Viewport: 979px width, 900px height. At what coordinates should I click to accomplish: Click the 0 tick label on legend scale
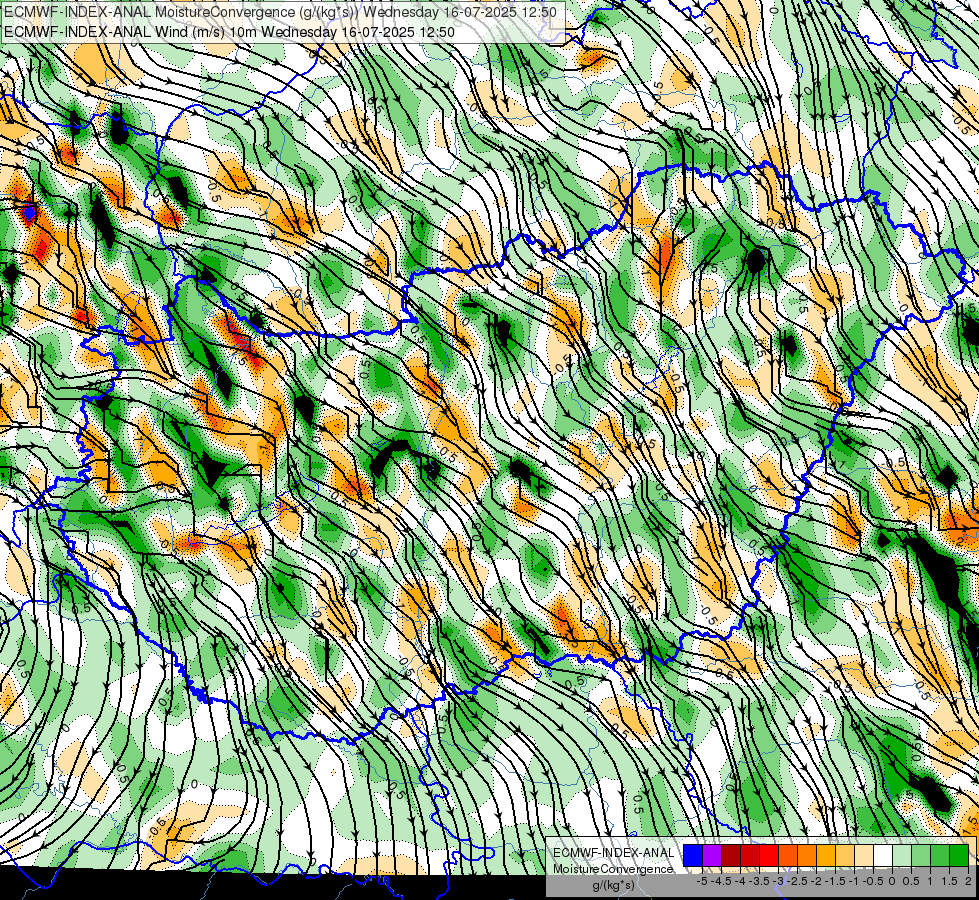point(892,881)
